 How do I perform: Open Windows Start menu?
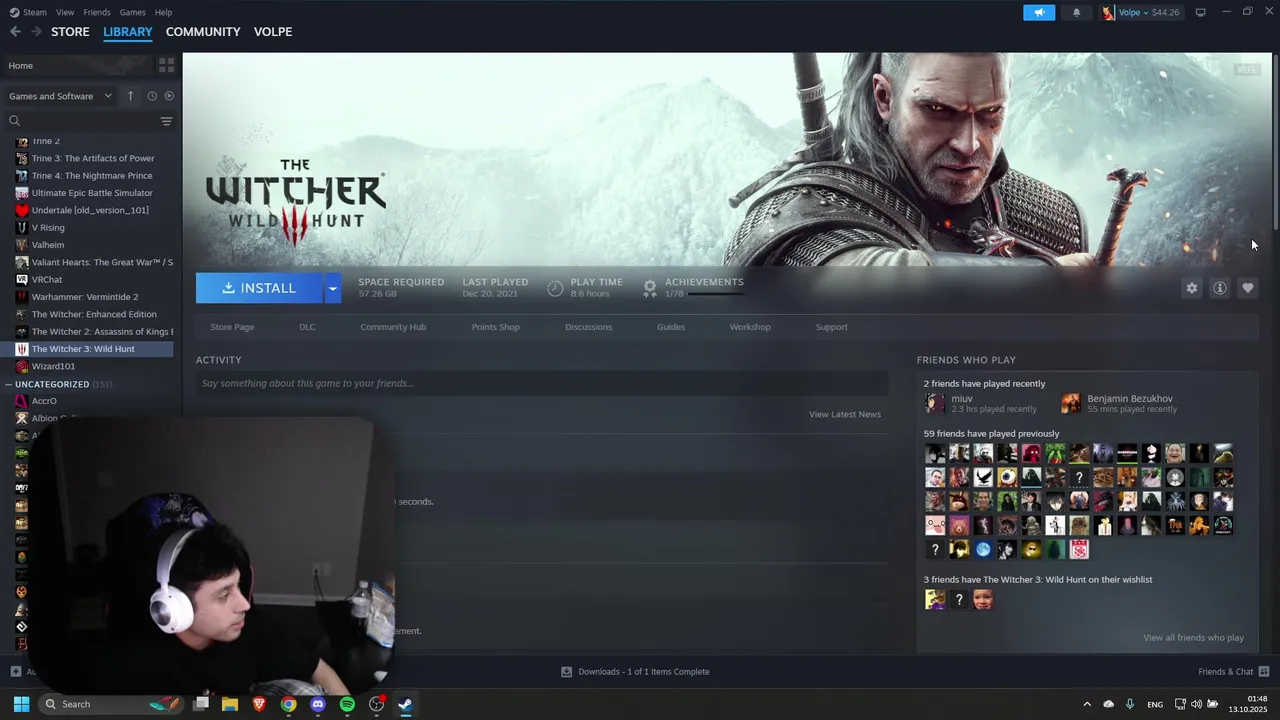pyautogui.click(x=21, y=704)
